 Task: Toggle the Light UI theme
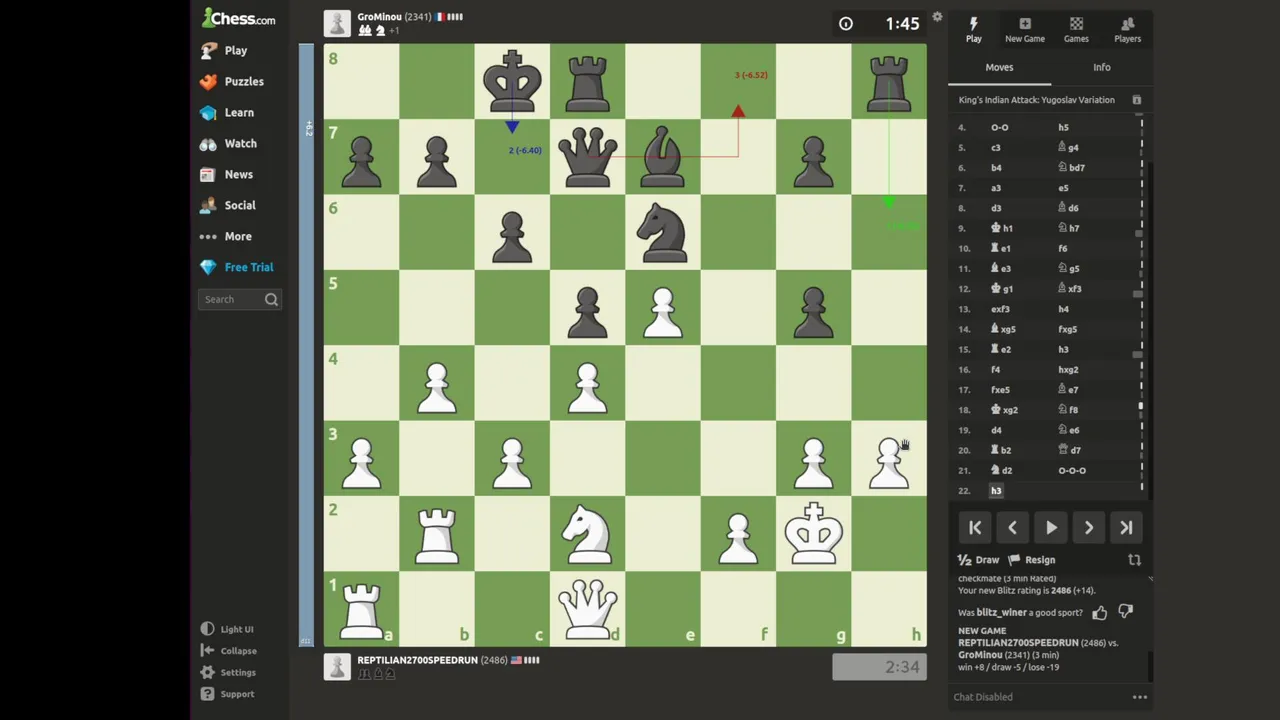click(227, 629)
